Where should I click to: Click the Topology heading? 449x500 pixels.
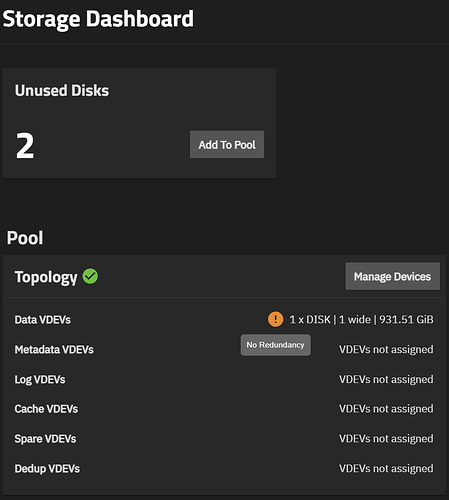tap(46, 277)
